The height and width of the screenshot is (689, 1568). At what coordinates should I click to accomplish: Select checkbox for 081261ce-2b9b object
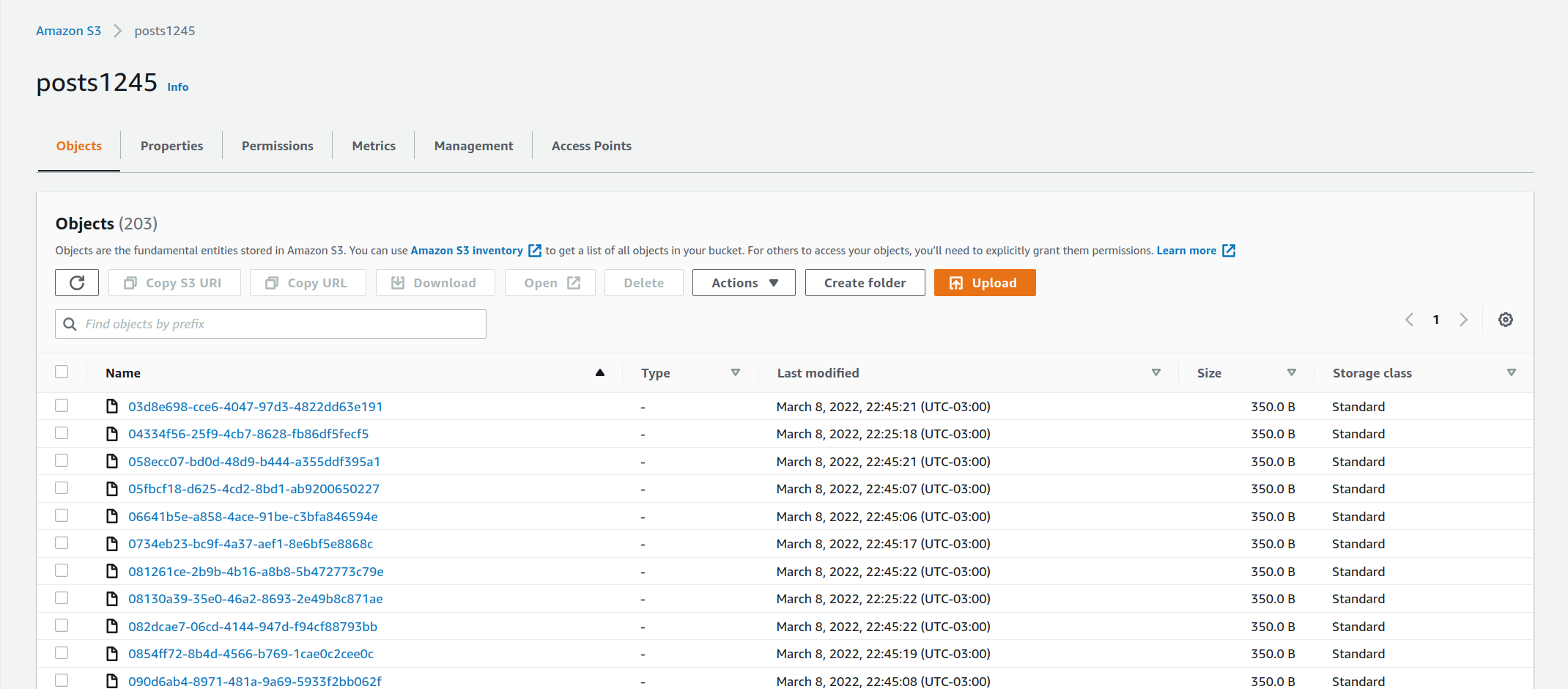[62, 570]
